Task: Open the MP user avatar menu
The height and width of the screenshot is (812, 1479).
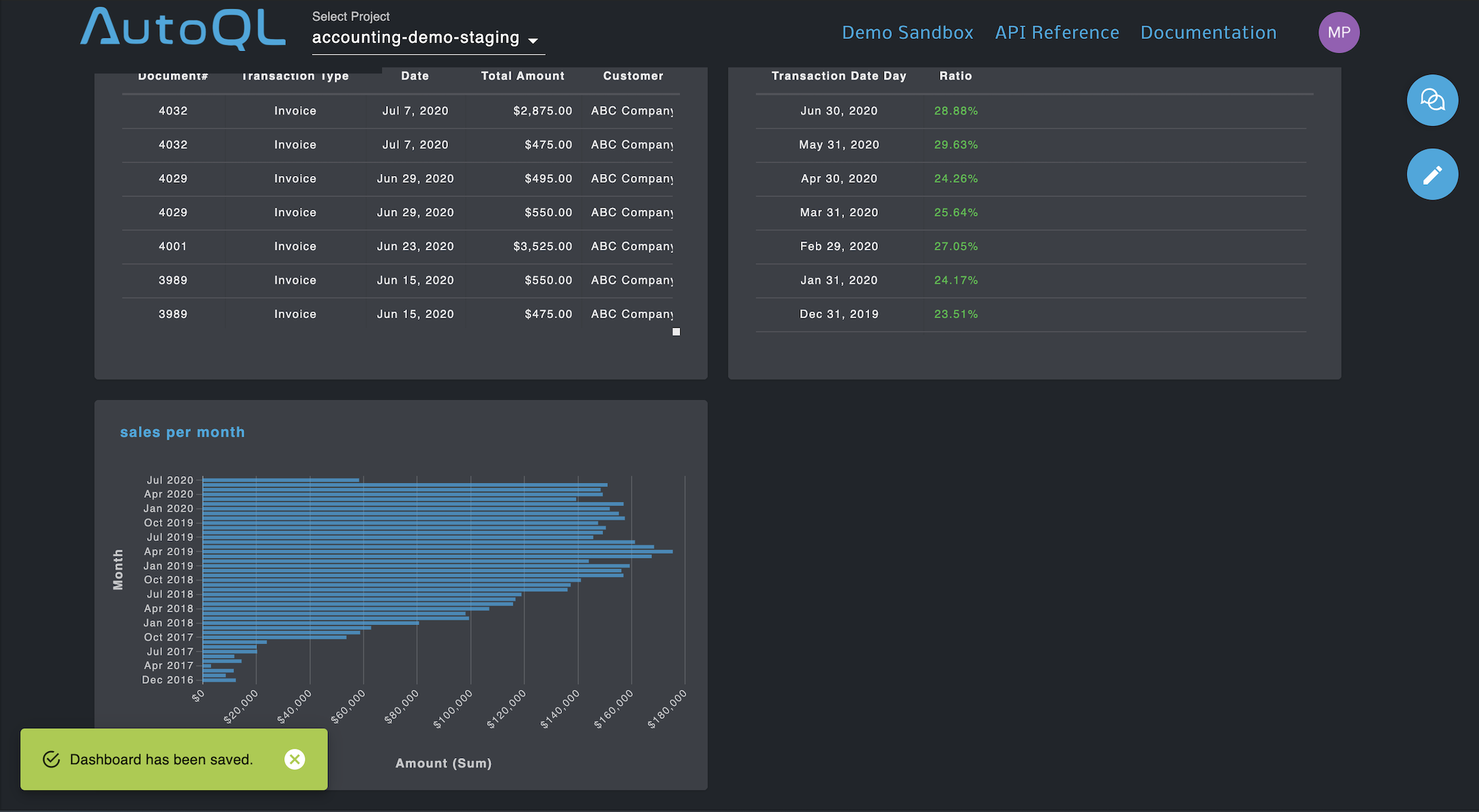Action: [x=1339, y=32]
